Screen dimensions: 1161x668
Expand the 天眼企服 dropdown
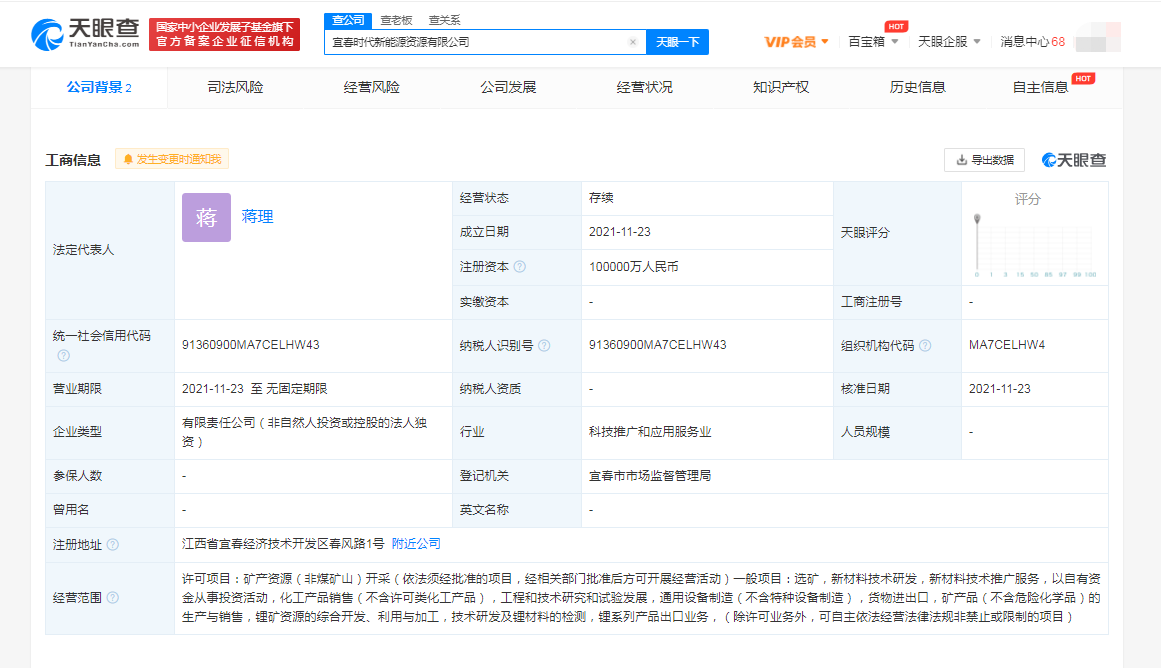[949, 42]
